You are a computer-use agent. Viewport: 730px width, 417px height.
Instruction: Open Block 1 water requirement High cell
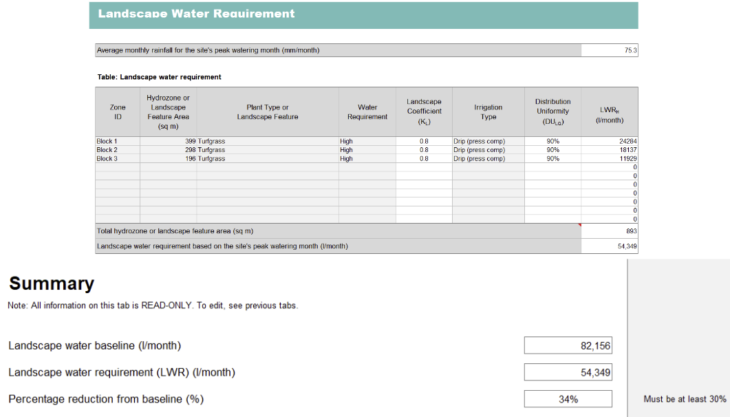(x=366, y=142)
